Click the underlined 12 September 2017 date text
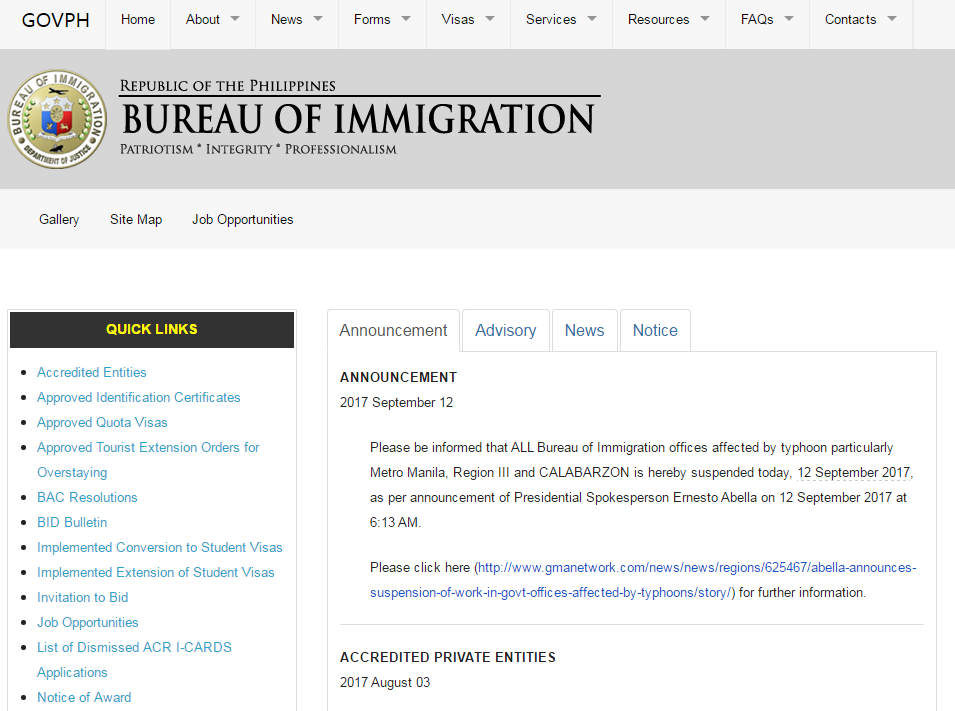This screenshot has height=711, width=955. [854, 472]
